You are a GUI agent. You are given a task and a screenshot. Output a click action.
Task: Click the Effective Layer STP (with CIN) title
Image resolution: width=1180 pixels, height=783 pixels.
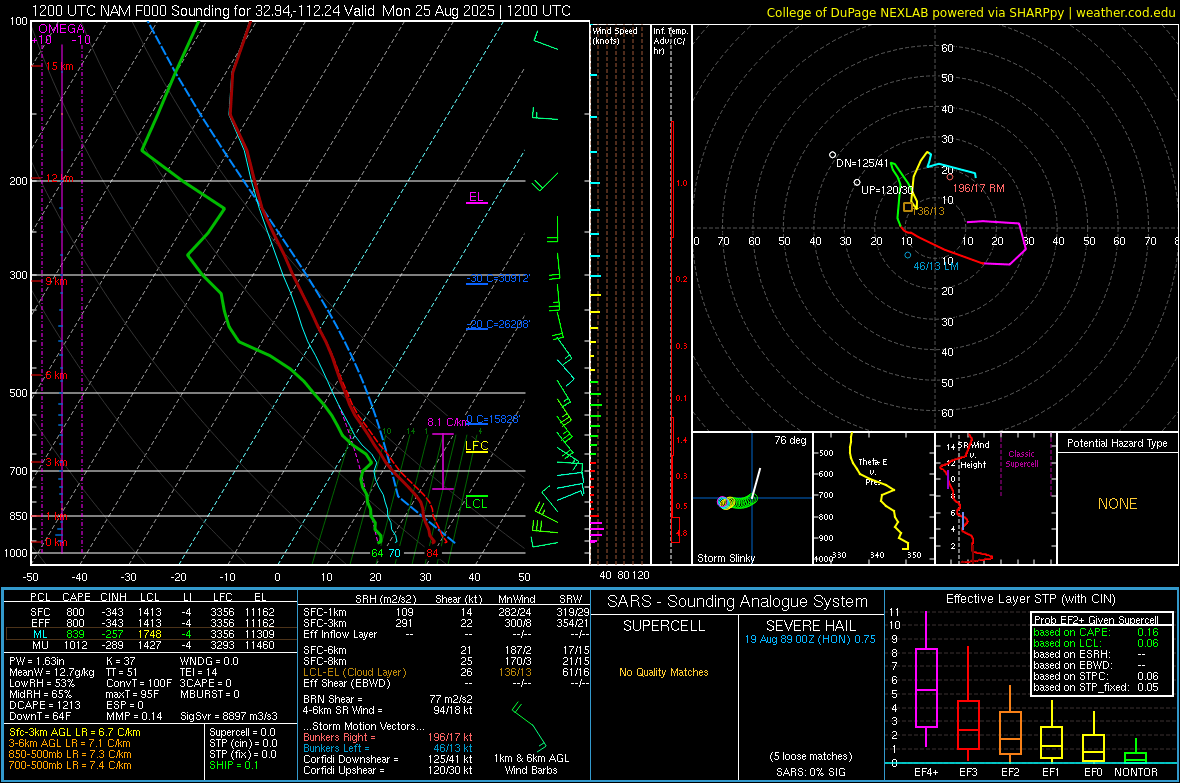[1030, 599]
